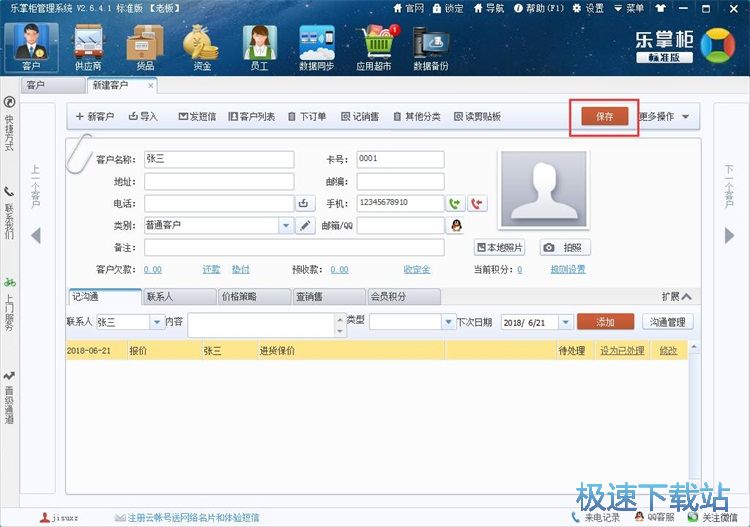
Task: Expand 更多操作 dropdown
Action: 664,116
